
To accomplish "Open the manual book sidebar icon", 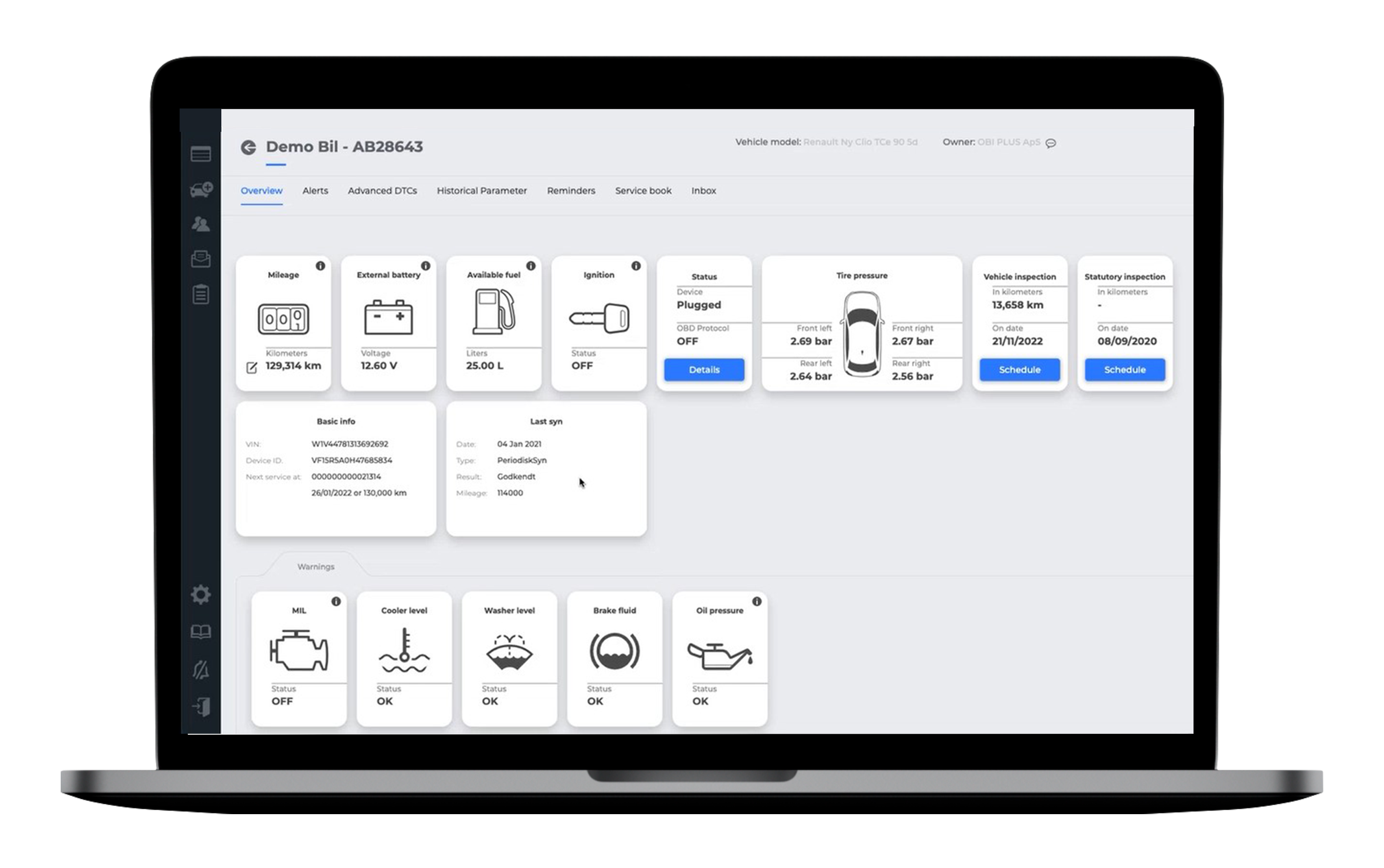I will [201, 632].
